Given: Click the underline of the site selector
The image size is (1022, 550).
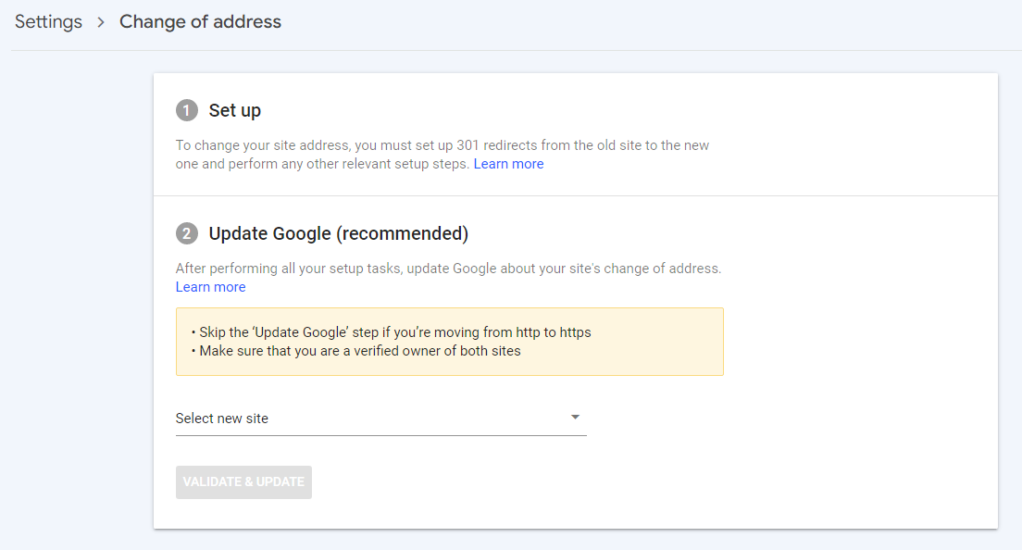Looking at the screenshot, I should (x=380, y=436).
